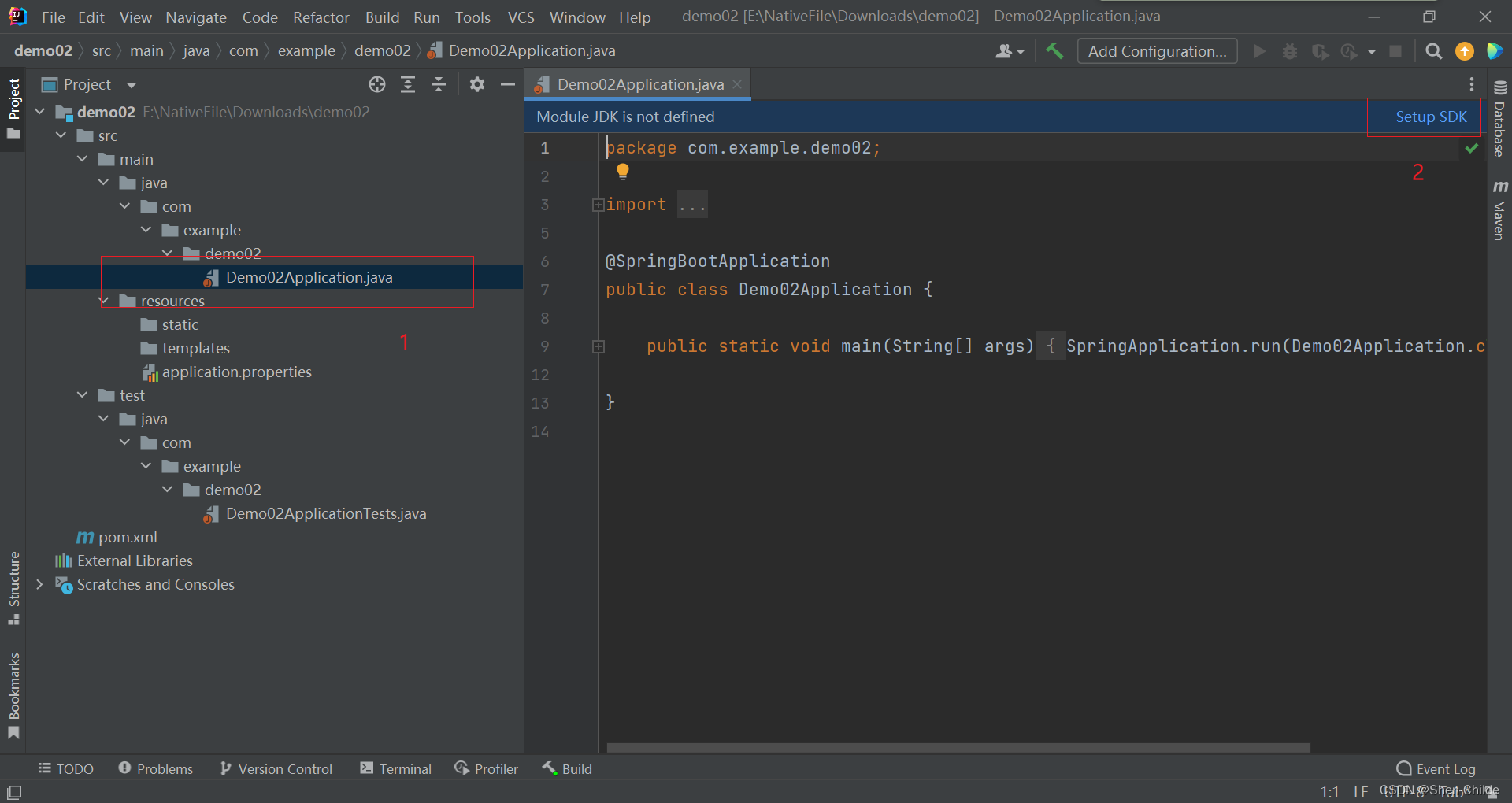Expand Scratches and Consoles node
The height and width of the screenshot is (803, 1512).
(x=40, y=584)
